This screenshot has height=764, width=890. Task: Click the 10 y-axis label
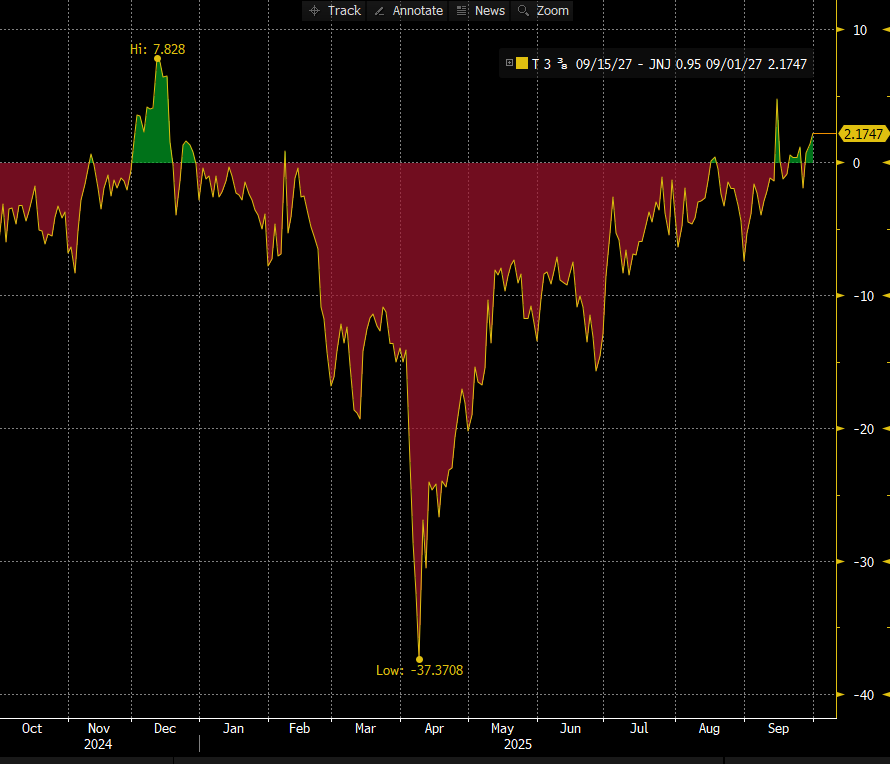point(860,30)
